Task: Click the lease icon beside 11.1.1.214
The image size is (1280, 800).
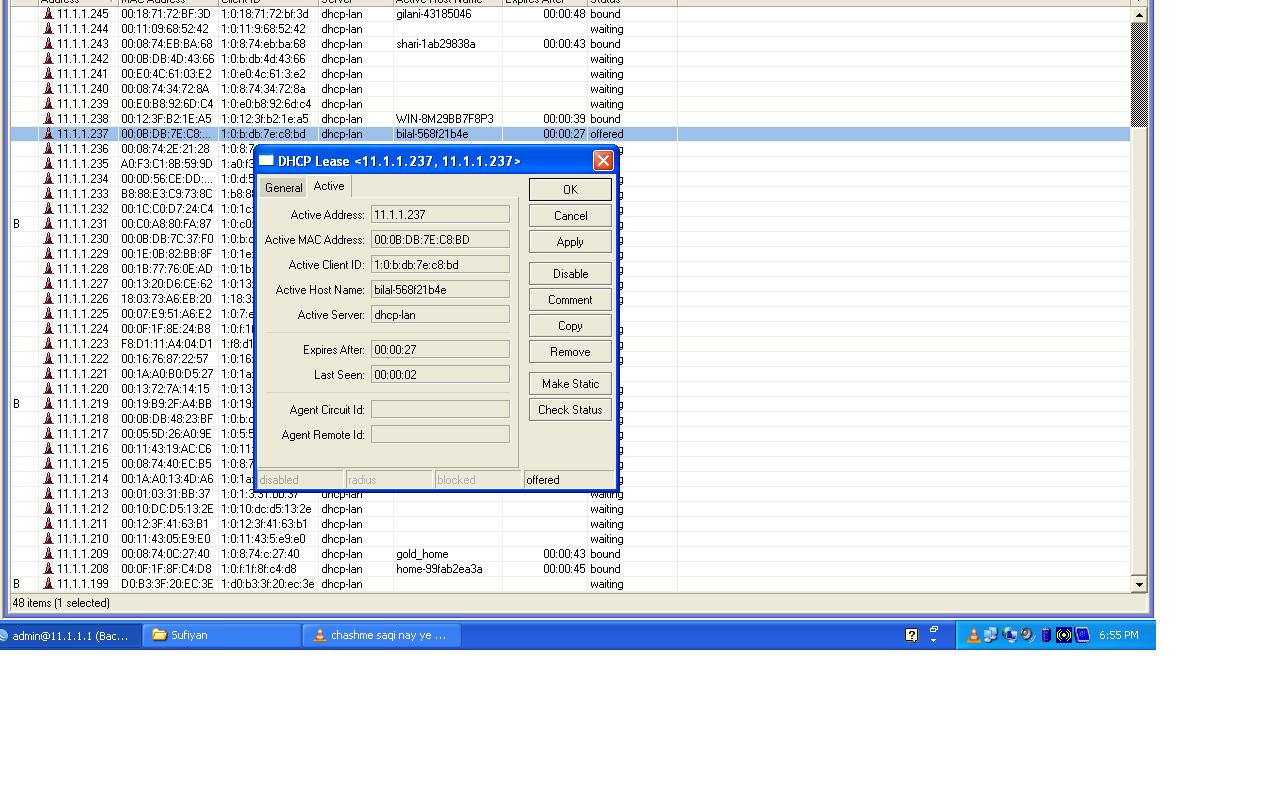Action: click(48, 479)
